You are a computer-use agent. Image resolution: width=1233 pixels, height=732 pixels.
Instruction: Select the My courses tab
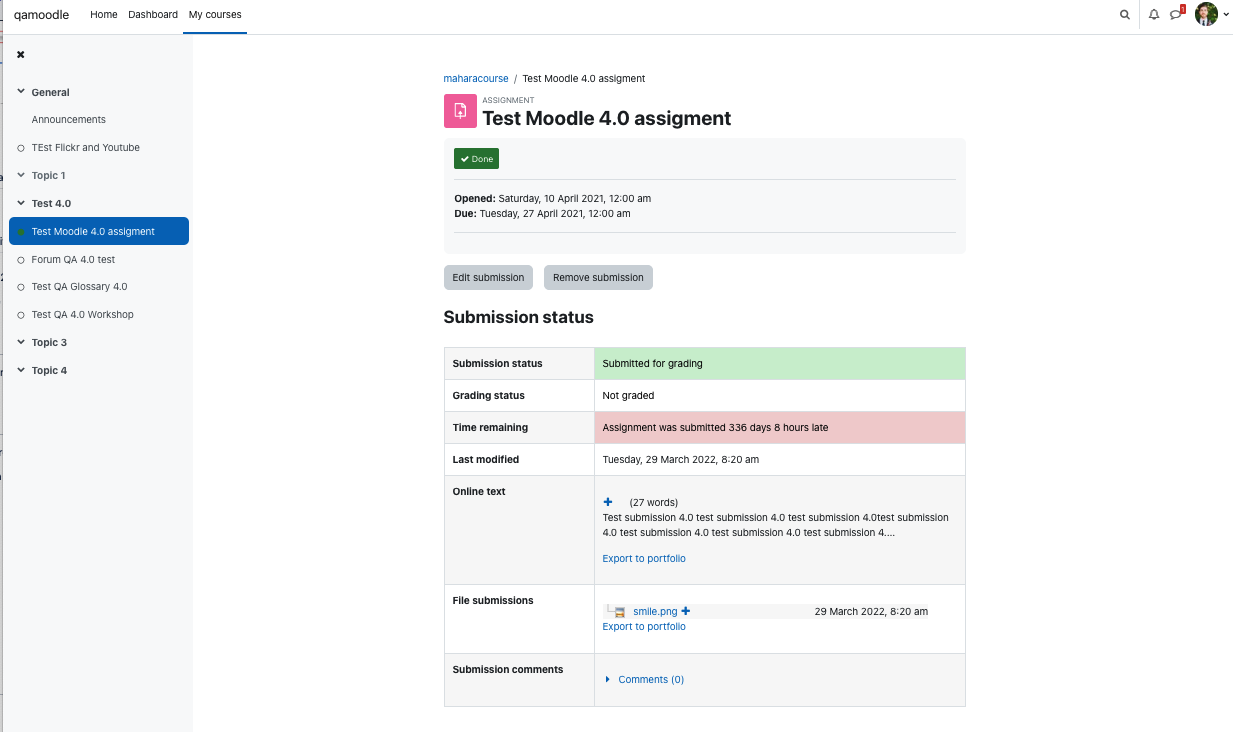pos(215,15)
